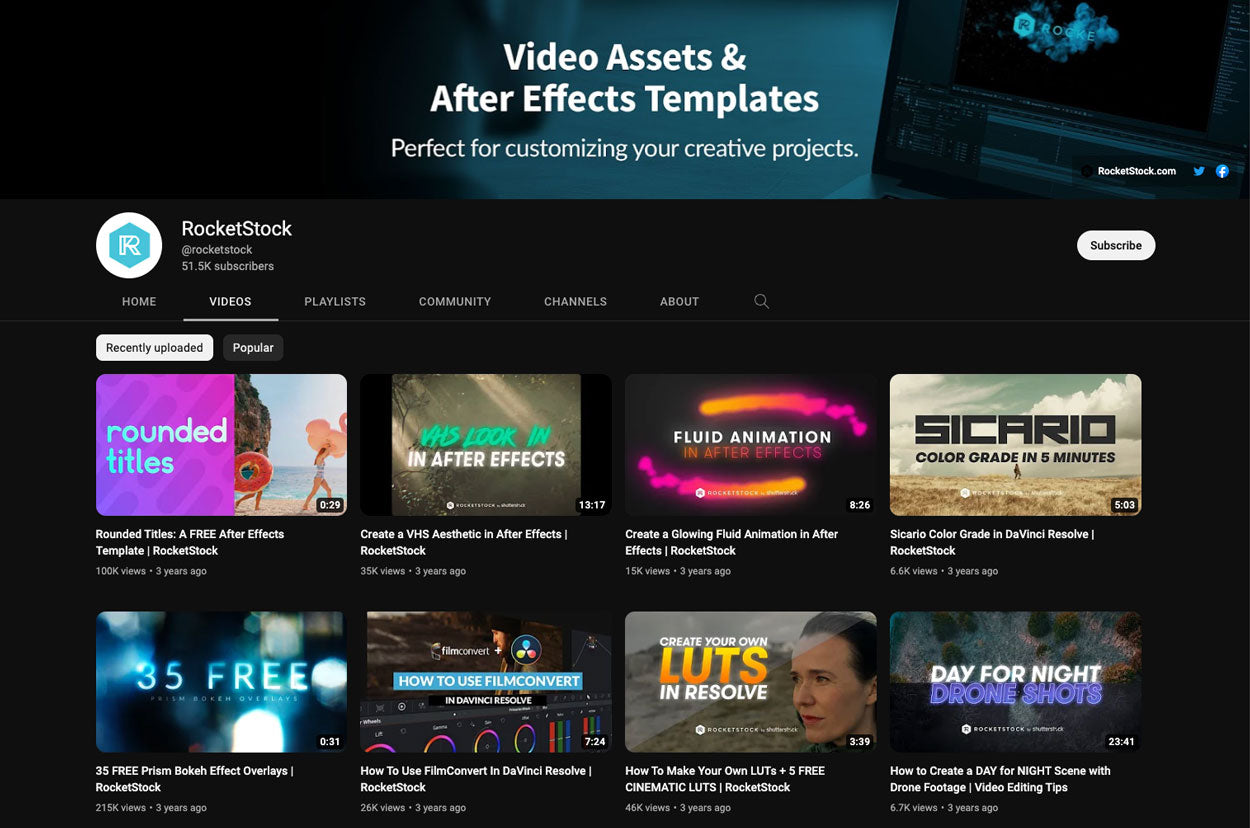View the ABOUT tab
Viewport: 1250px width, 828px height.
pyautogui.click(x=679, y=301)
